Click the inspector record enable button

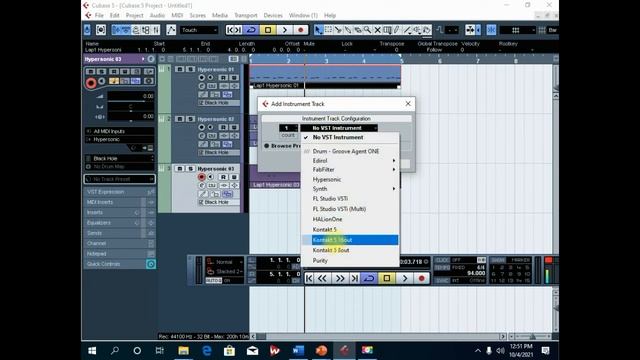[x=91, y=83]
